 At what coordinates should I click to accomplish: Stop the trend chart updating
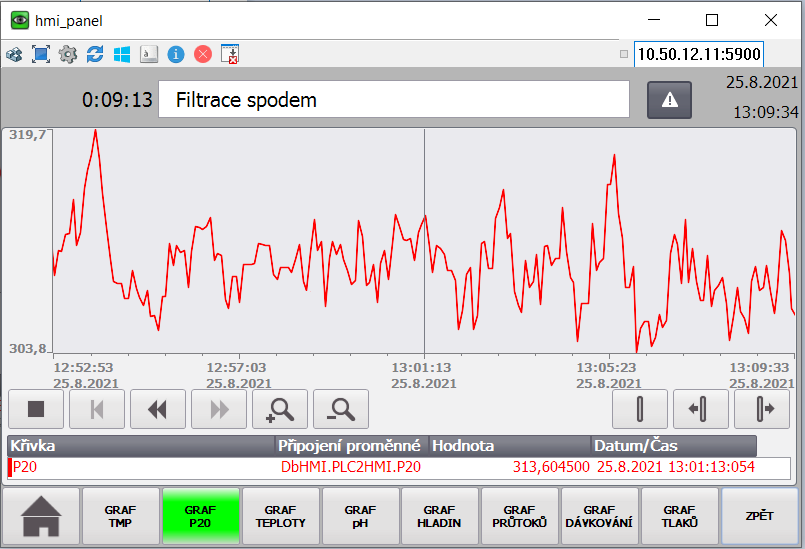click(36, 409)
